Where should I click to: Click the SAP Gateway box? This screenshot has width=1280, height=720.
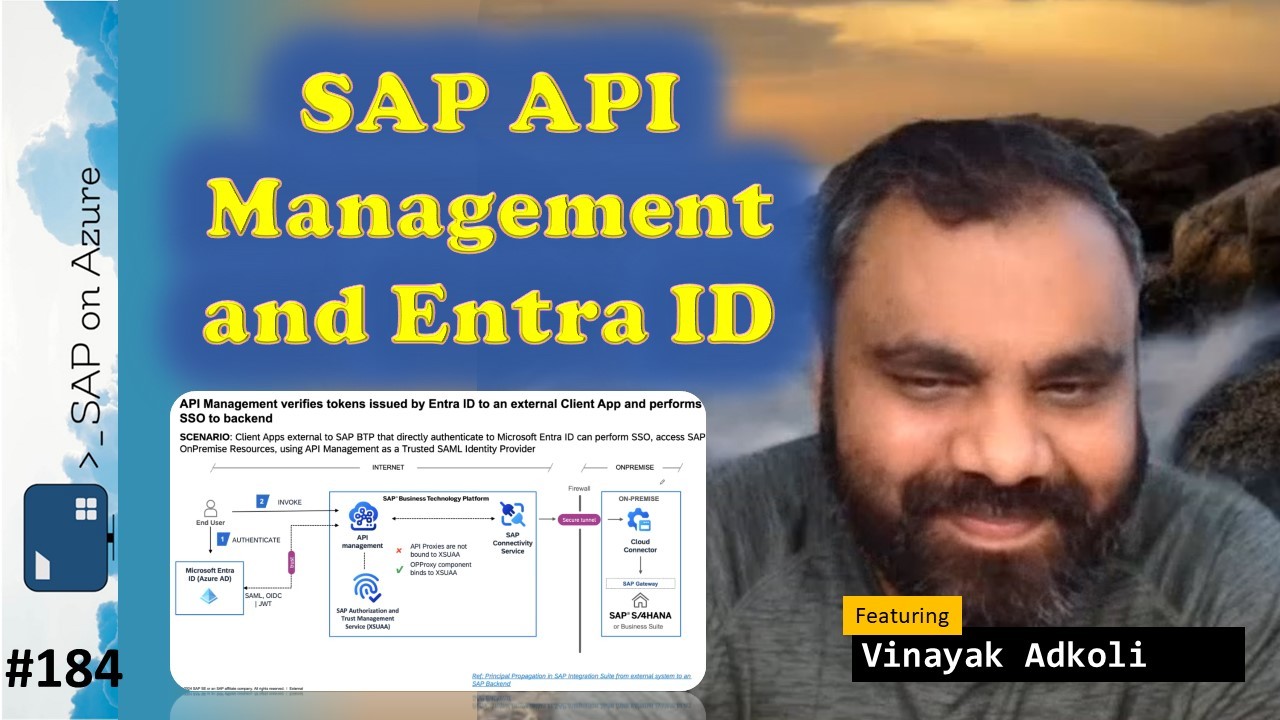click(x=640, y=583)
